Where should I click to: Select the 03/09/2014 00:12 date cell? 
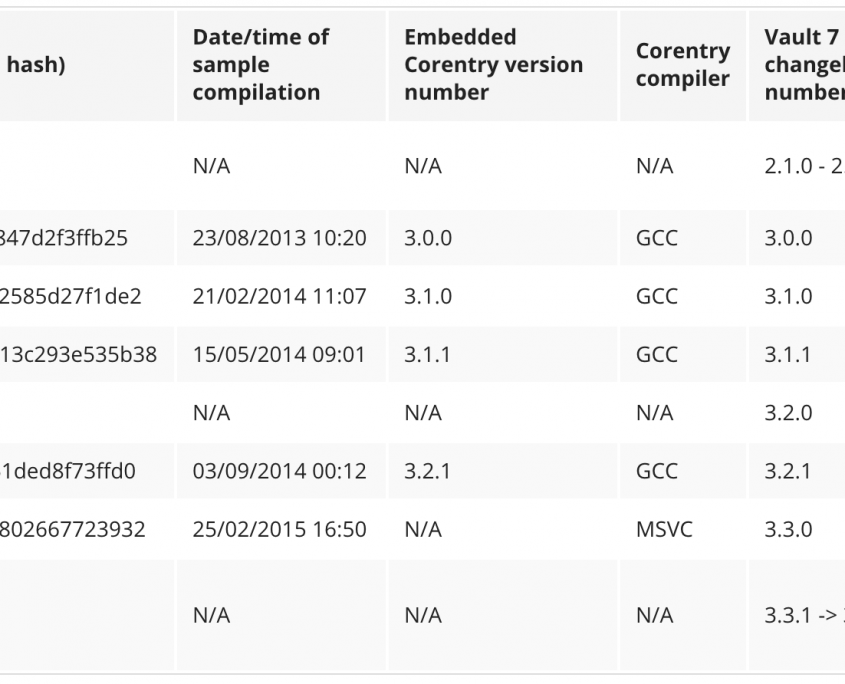(279, 471)
